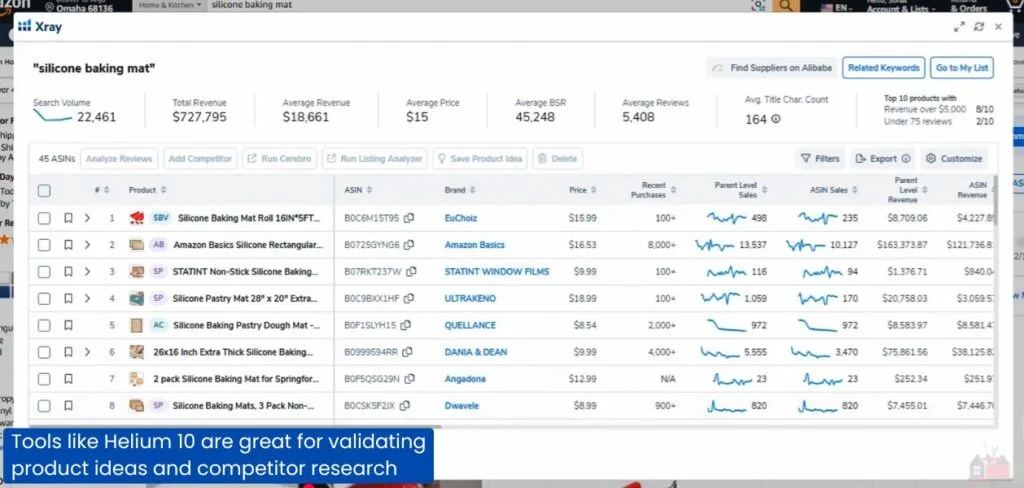Image resolution: width=1024 pixels, height=488 pixels.
Task: Expand row 6 26x16 Inch Extra Thick variations
Action: (88, 352)
